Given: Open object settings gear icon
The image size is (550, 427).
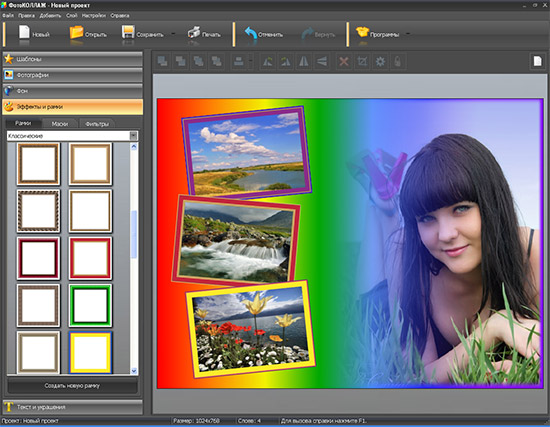Looking at the screenshot, I should point(380,61).
